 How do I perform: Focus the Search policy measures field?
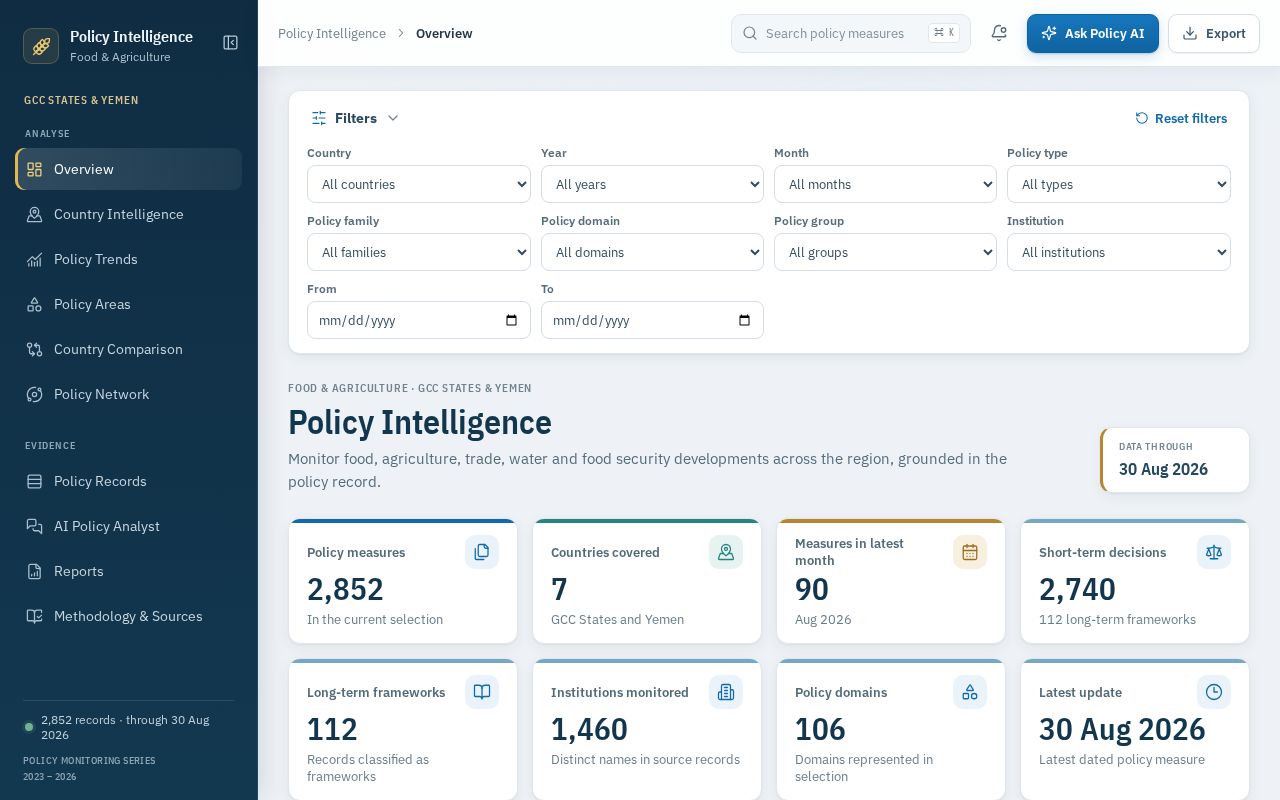tap(851, 33)
